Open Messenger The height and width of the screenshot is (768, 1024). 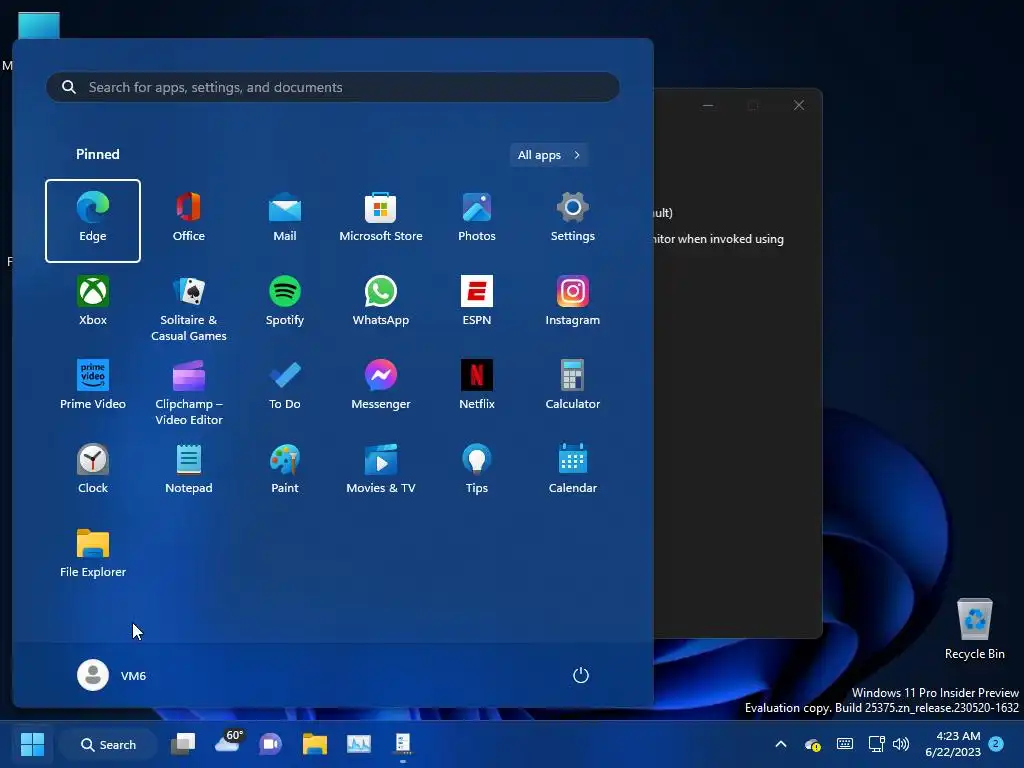pos(381,386)
